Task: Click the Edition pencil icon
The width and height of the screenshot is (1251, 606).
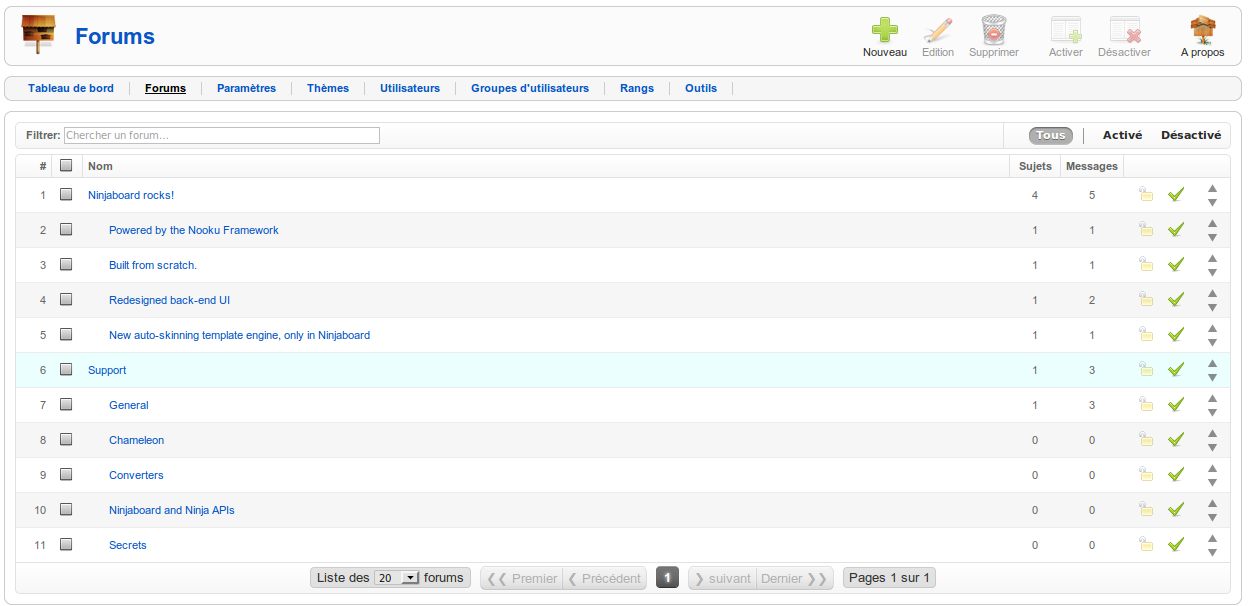Action: (x=937, y=31)
